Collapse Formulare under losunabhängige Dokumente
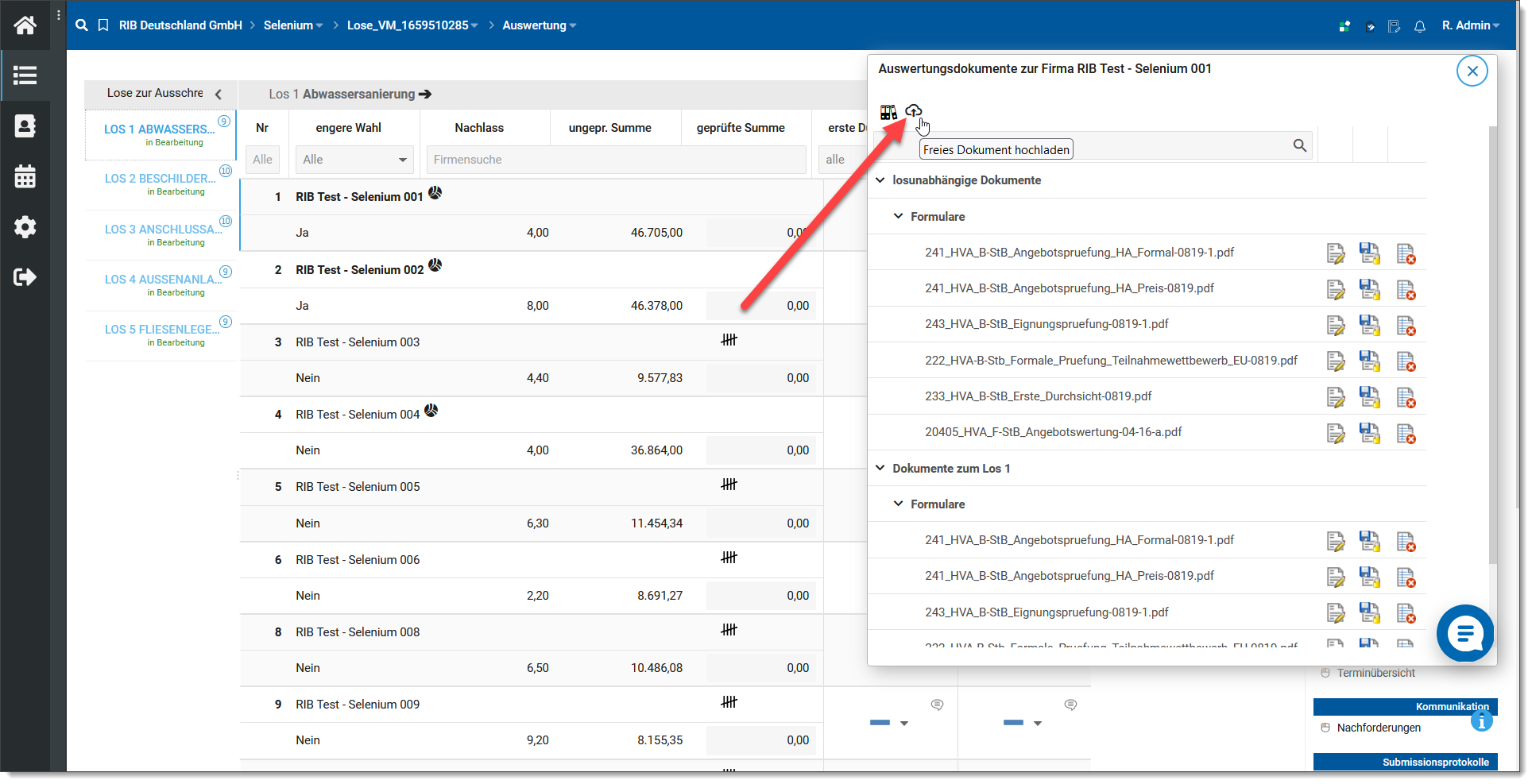1532x784 pixels. click(x=898, y=216)
